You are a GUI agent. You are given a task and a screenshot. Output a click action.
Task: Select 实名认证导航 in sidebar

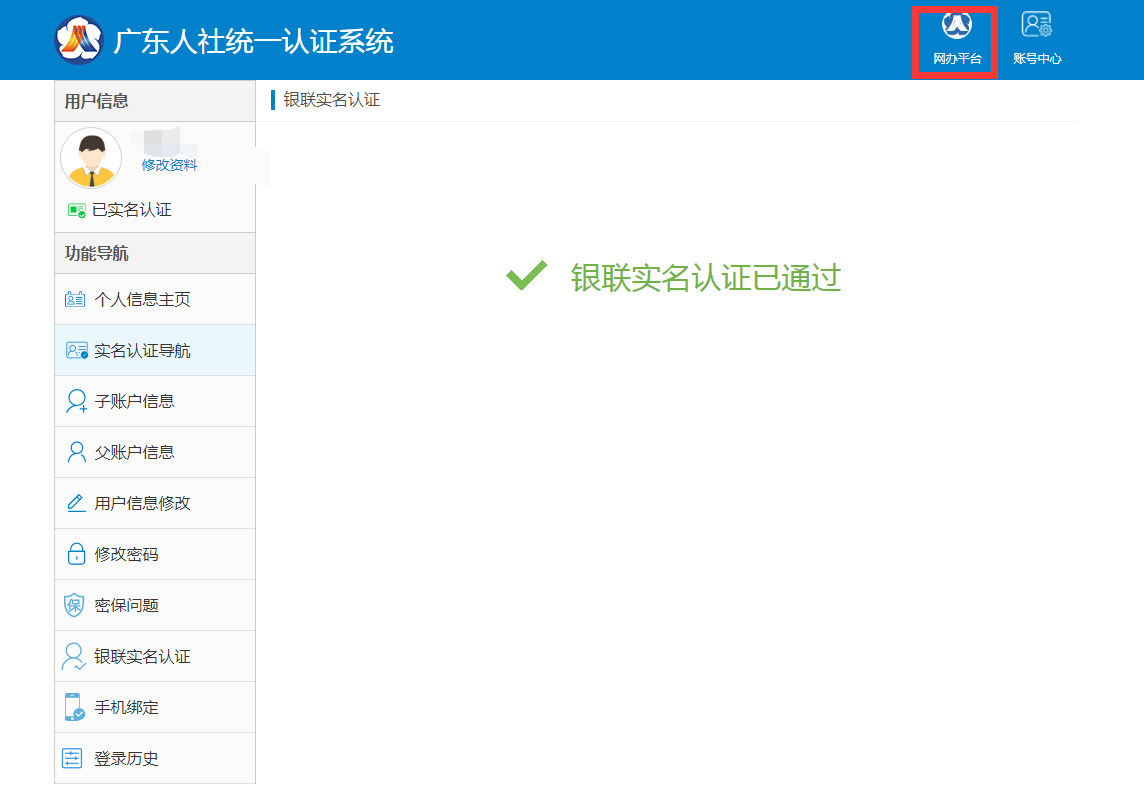(x=142, y=351)
